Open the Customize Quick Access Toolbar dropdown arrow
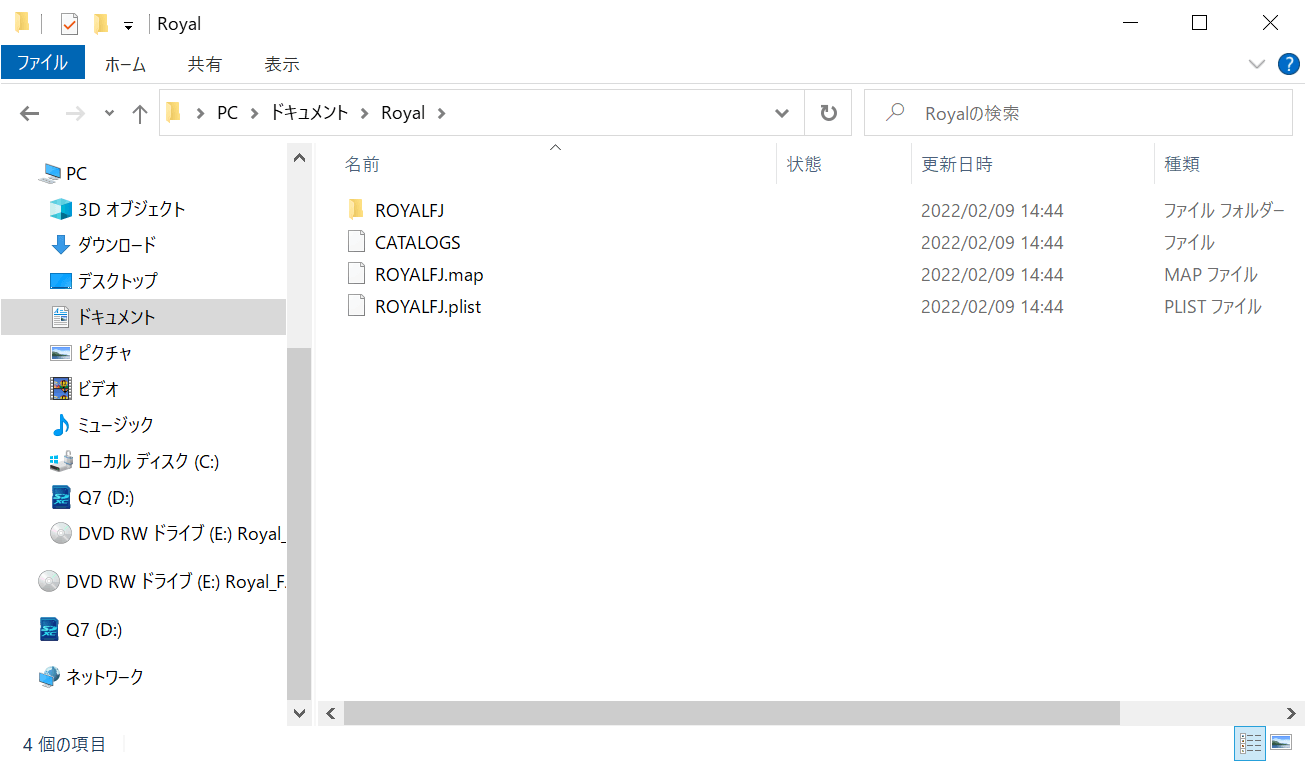1306x762 pixels. pyautogui.click(x=128, y=26)
